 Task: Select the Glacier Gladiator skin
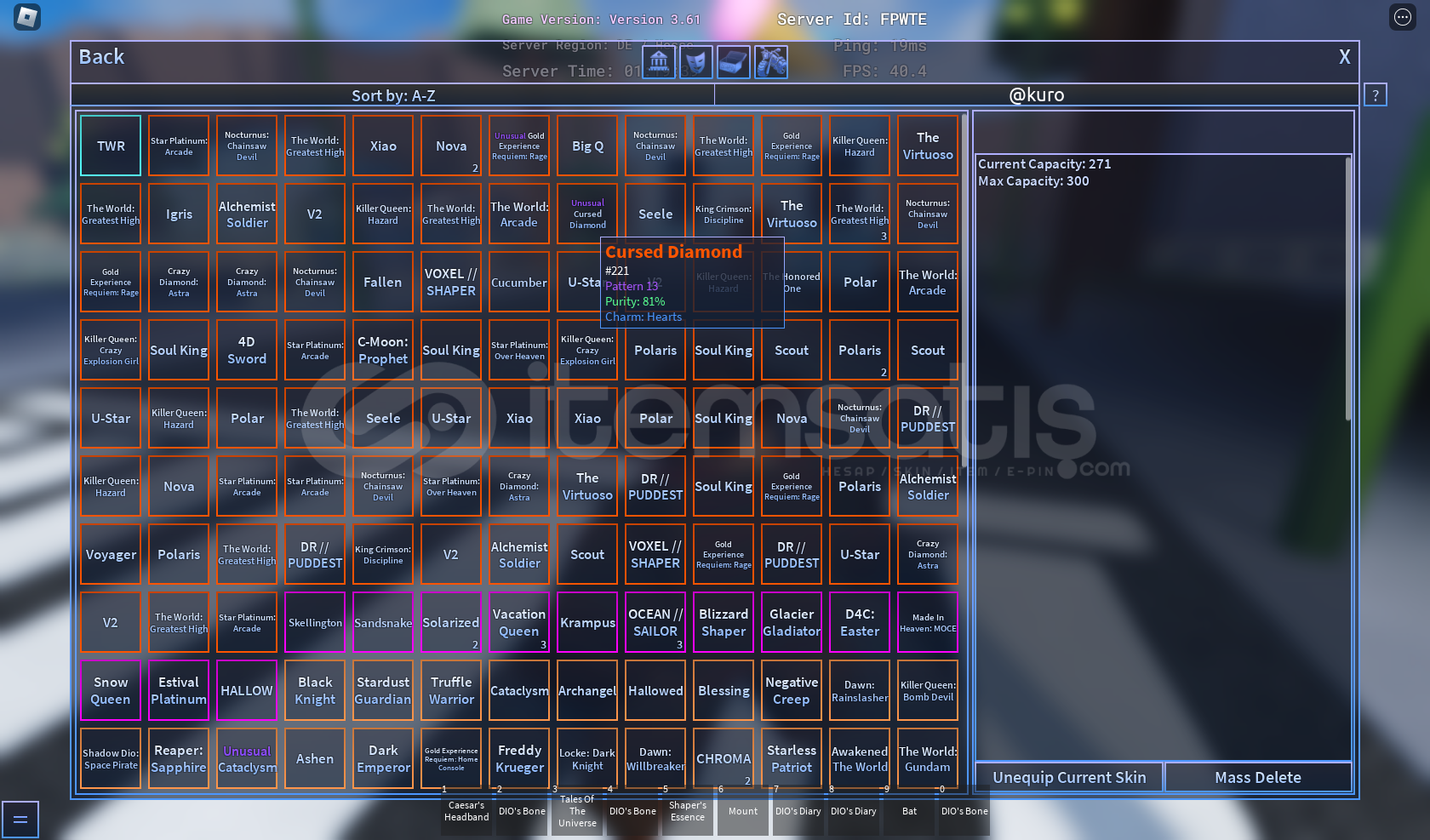[x=792, y=622]
